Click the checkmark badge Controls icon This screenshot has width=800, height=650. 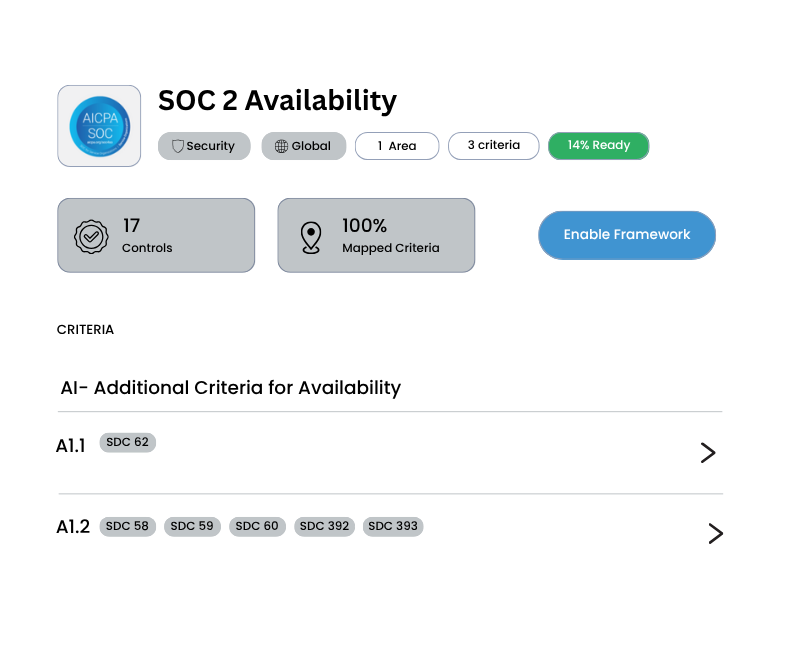(92, 236)
